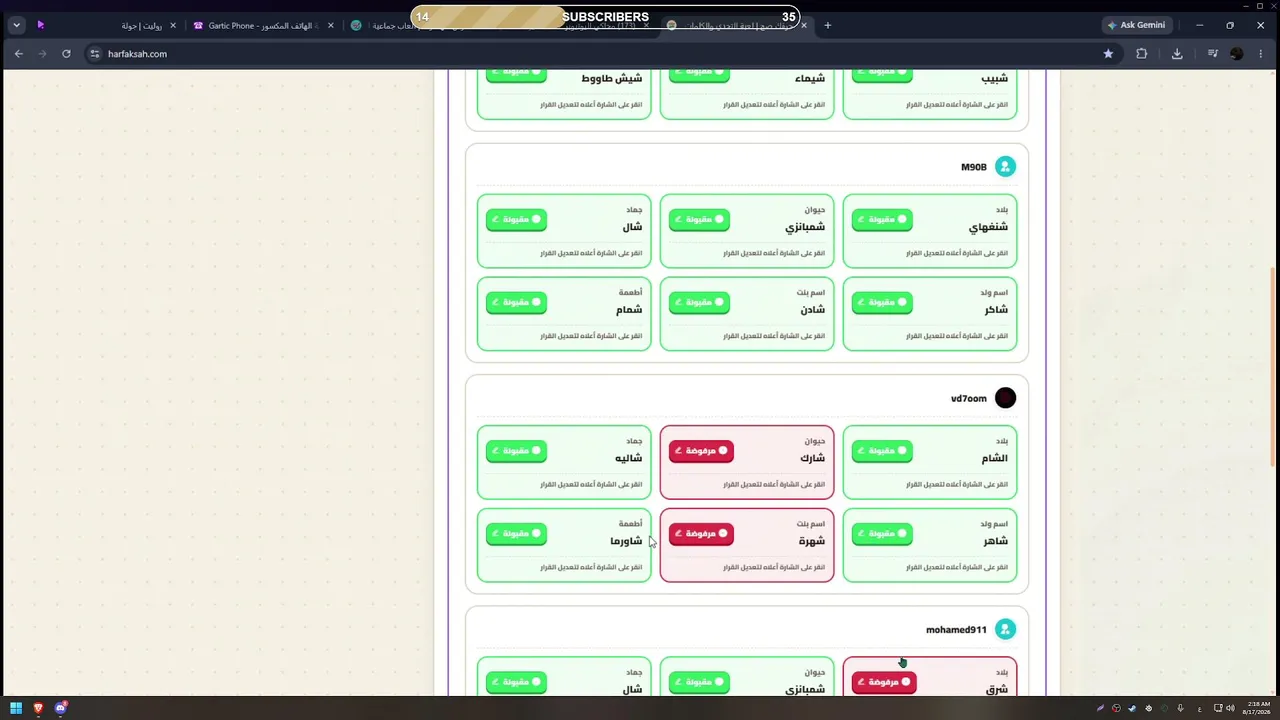The height and width of the screenshot is (720, 1280).
Task: Open the taskbar clock showing 2:18 AM
Action: point(1257,708)
